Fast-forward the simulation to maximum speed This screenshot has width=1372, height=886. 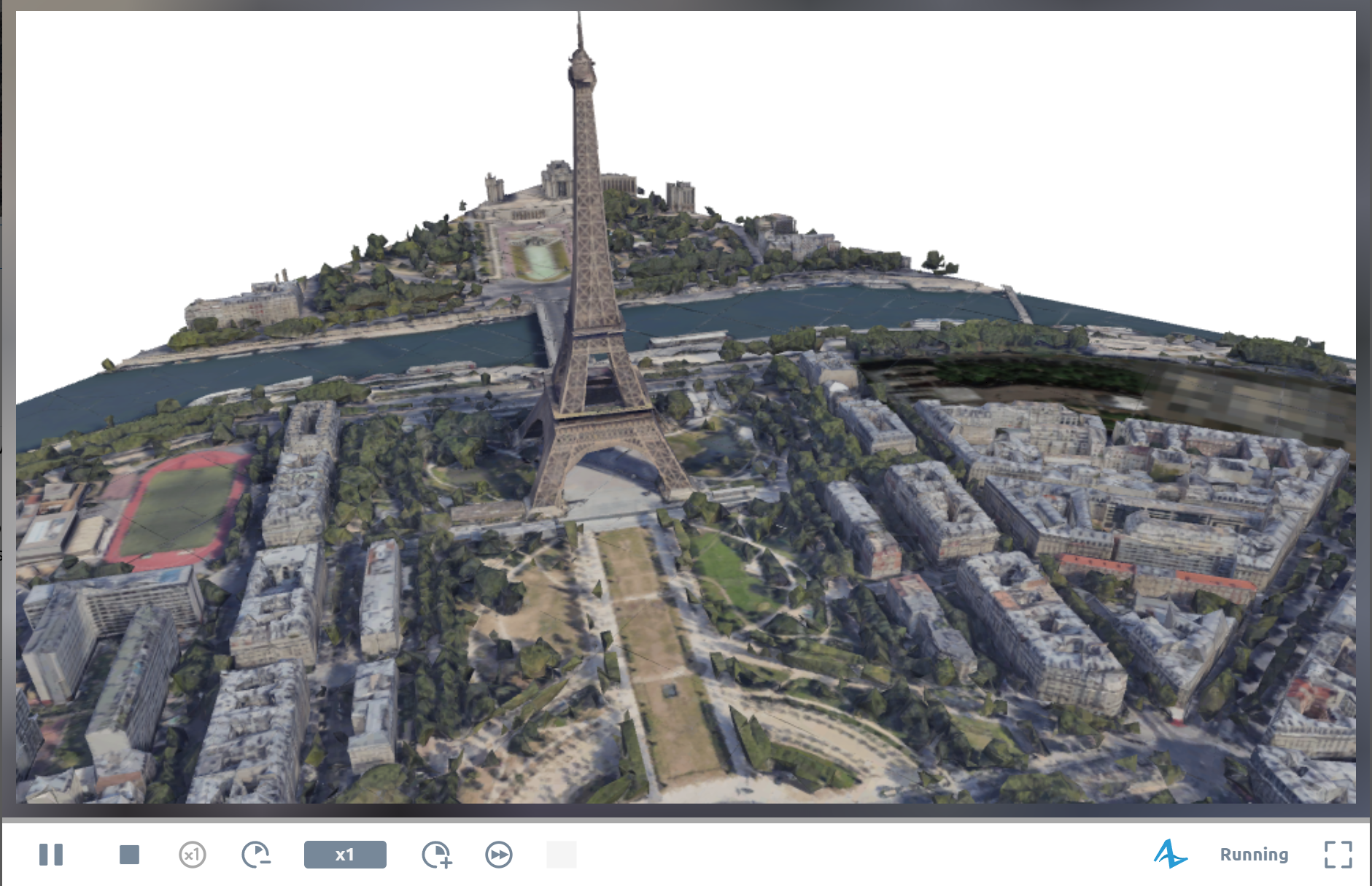click(x=500, y=855)
